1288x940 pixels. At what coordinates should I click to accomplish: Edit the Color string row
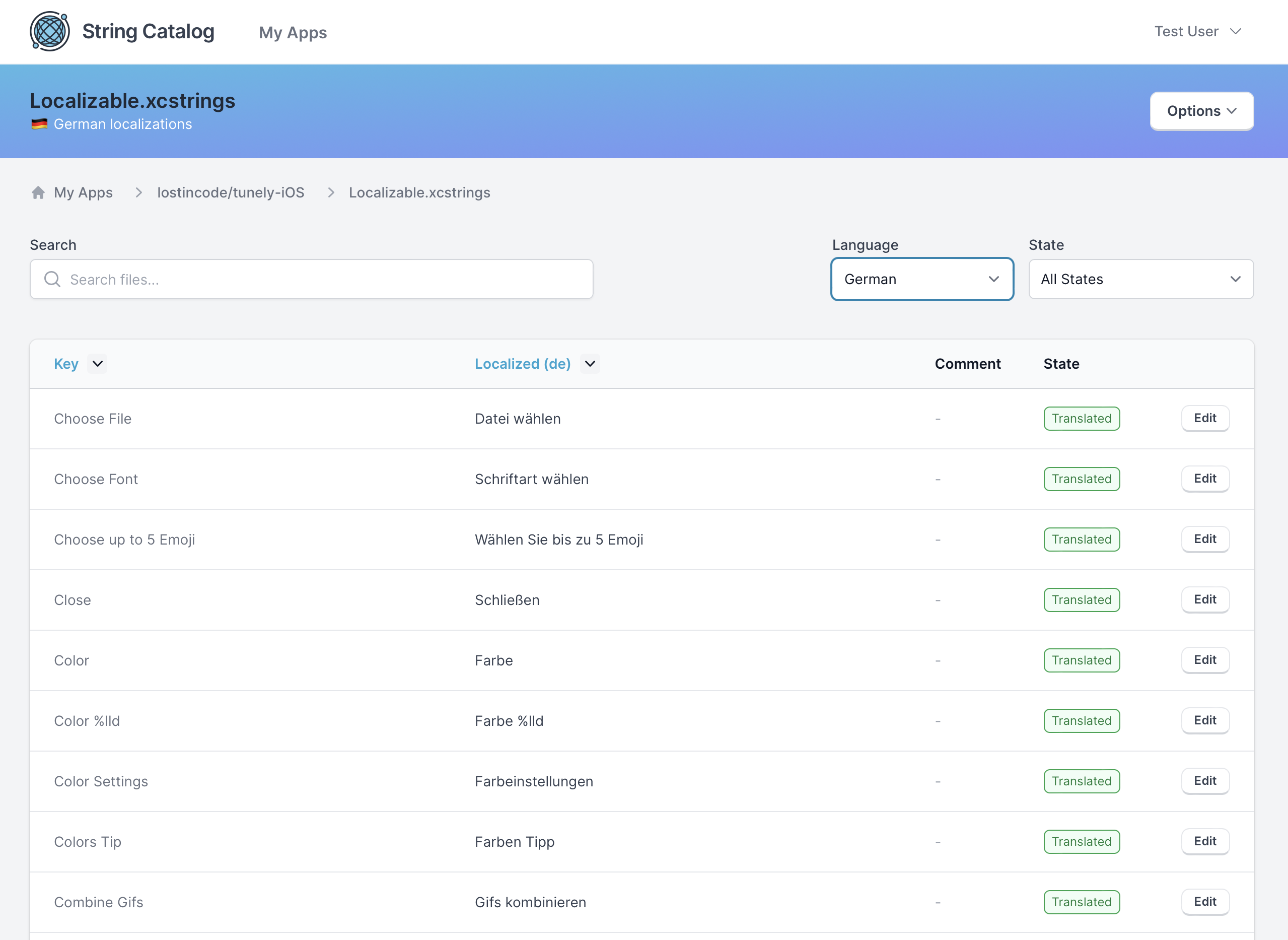click(x=1205, y=660)
